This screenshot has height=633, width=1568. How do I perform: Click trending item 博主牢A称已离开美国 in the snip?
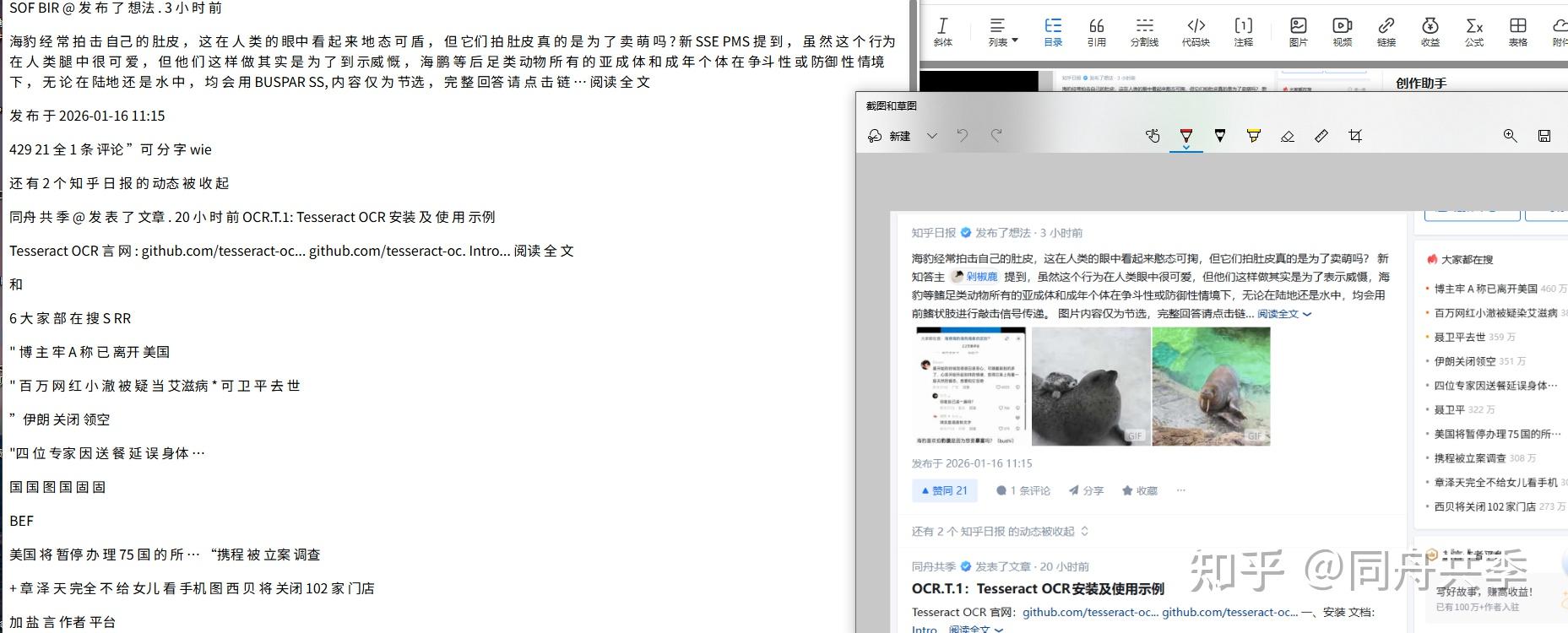[x=1485, y=289]
